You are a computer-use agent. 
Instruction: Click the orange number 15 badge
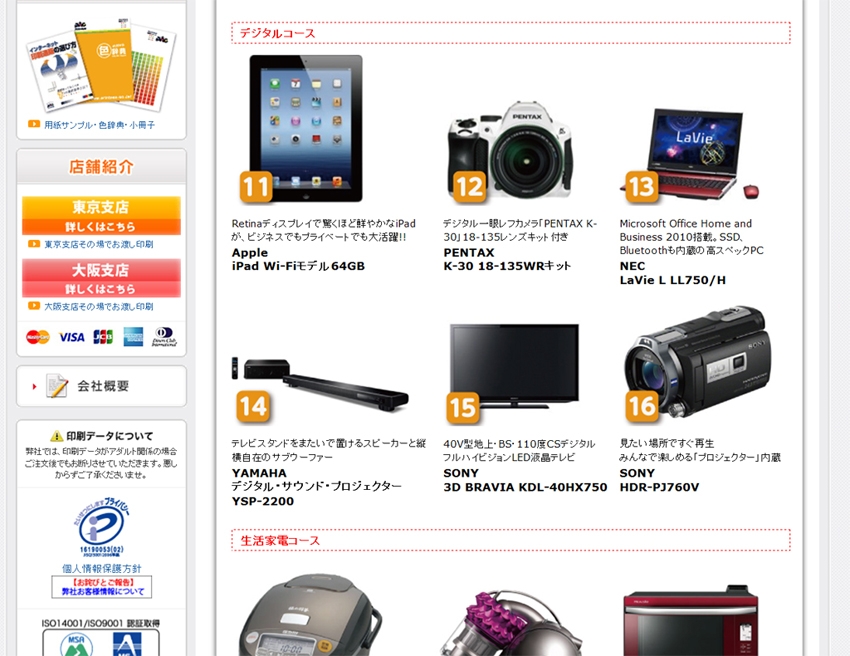(x=463, y=408)
